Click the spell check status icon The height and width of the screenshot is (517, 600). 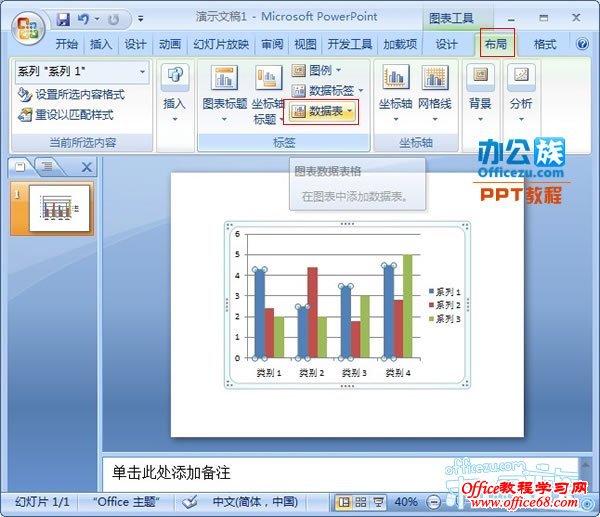(189, 502)
